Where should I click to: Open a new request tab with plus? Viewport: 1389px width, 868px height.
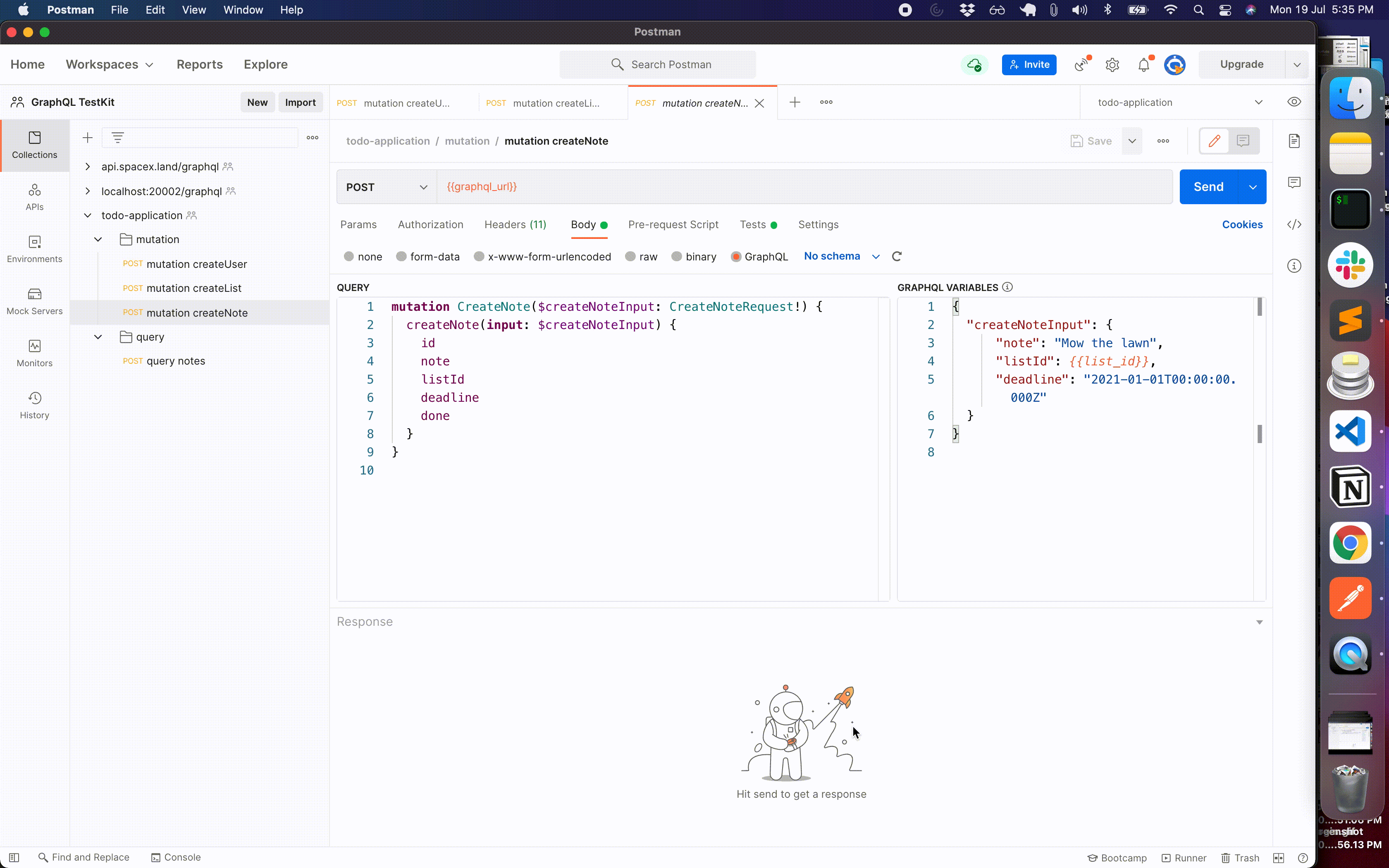point(795,102)
